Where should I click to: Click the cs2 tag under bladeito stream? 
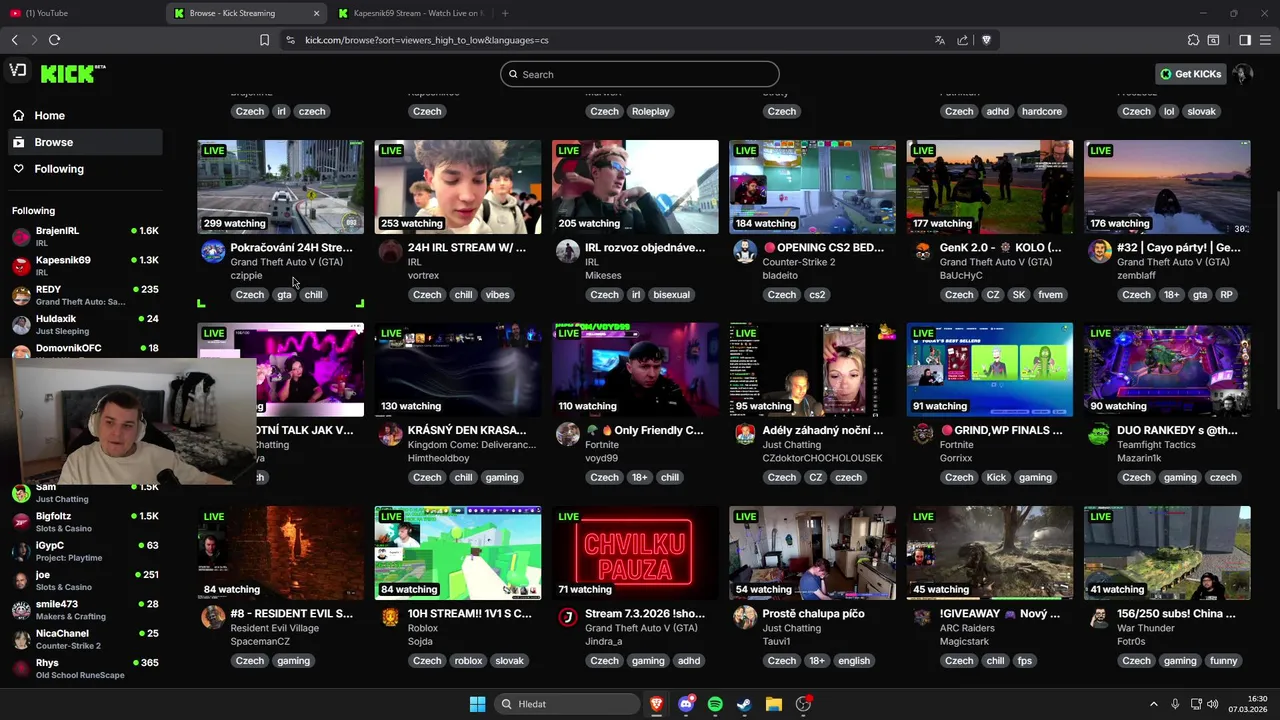click(817, 295)
